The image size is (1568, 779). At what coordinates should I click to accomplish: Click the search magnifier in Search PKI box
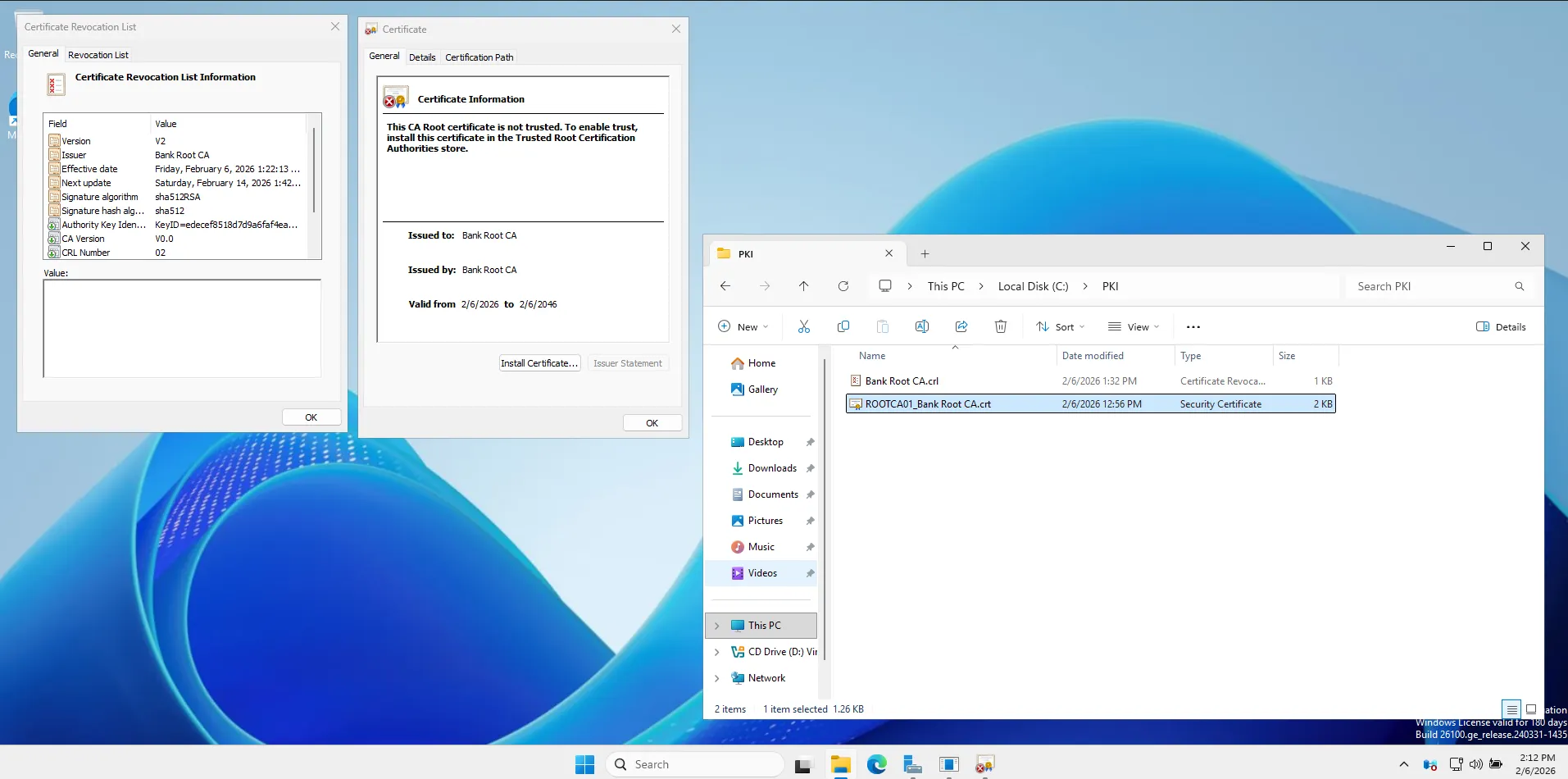coord(1519,286)
